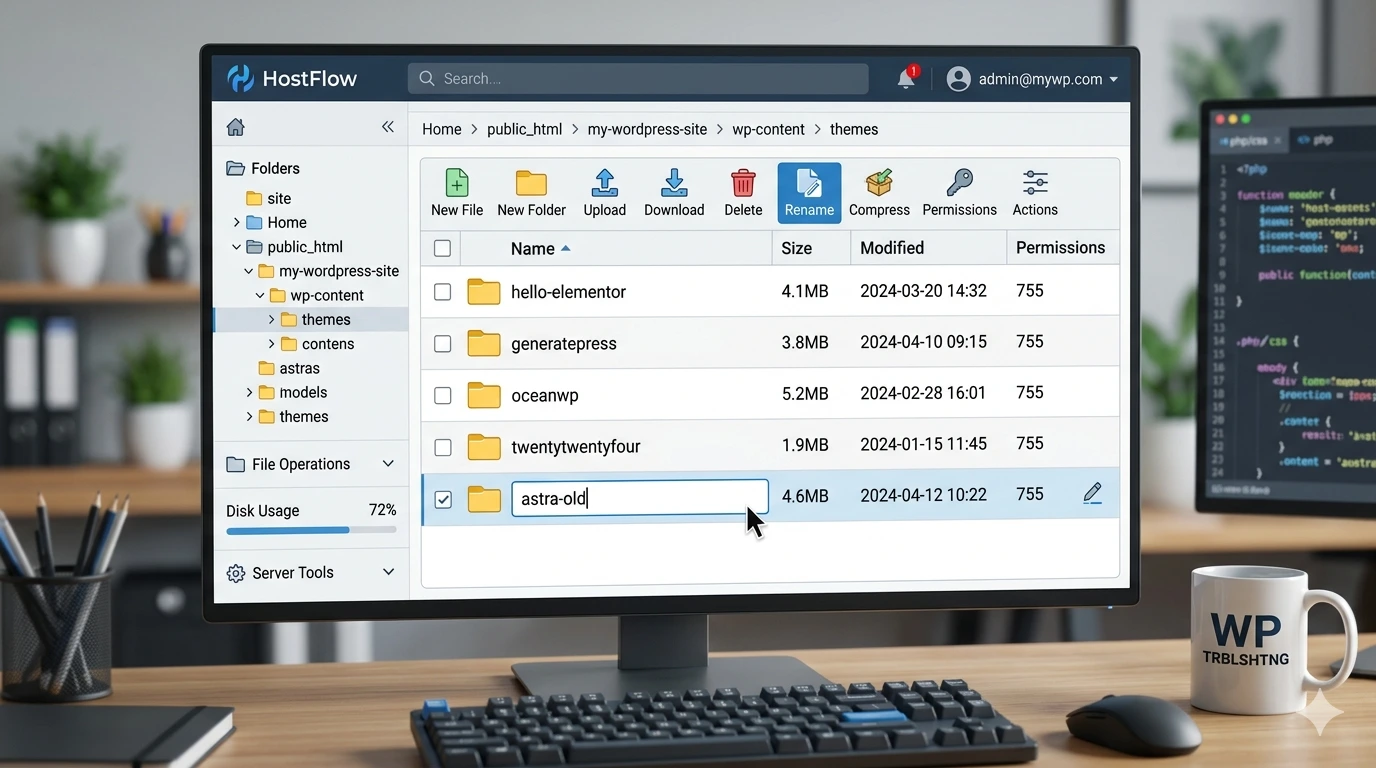Click the user avatar icon
Viewport: 1376px width, 768px height.
coord(959,79)
